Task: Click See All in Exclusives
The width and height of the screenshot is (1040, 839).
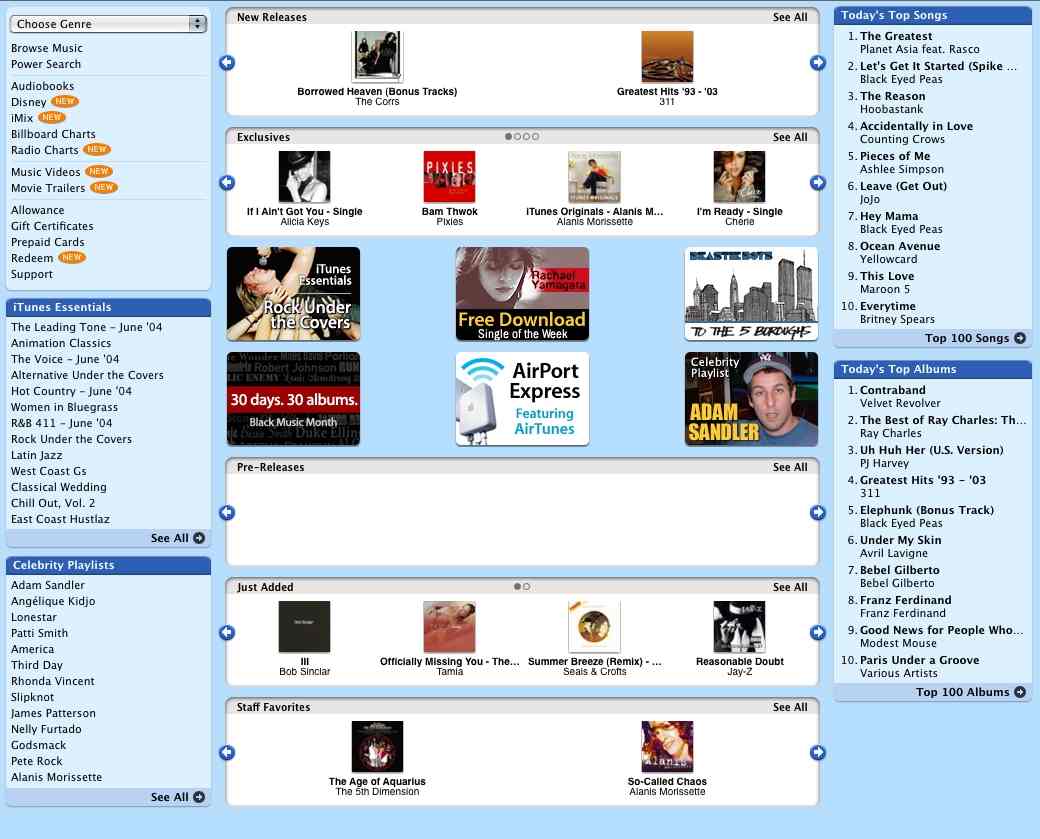Action: click(x=790, y=137)
